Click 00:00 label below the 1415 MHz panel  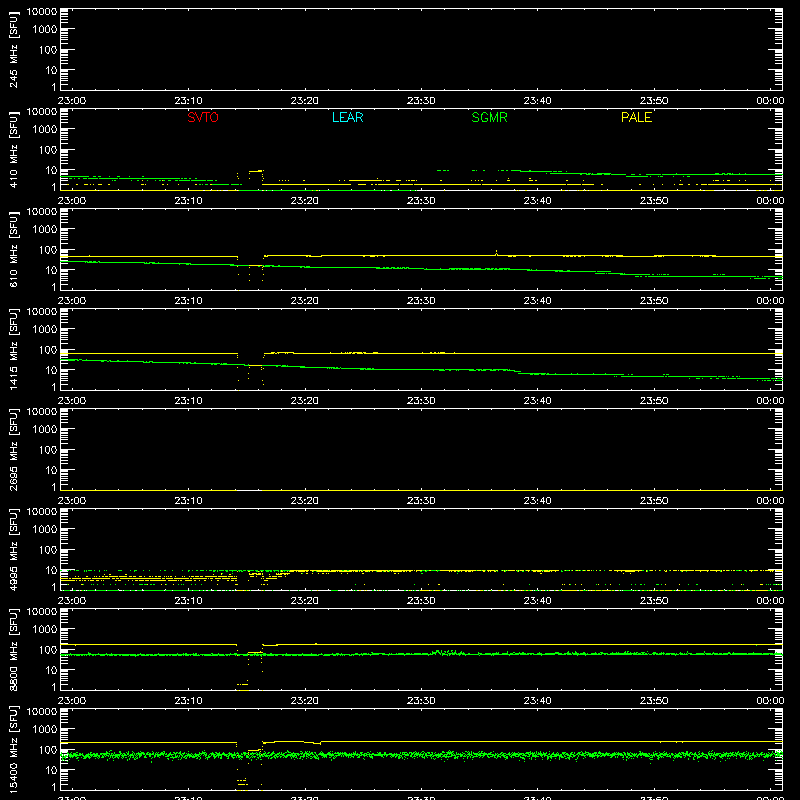pyautogui.click(x=770, y=401)
